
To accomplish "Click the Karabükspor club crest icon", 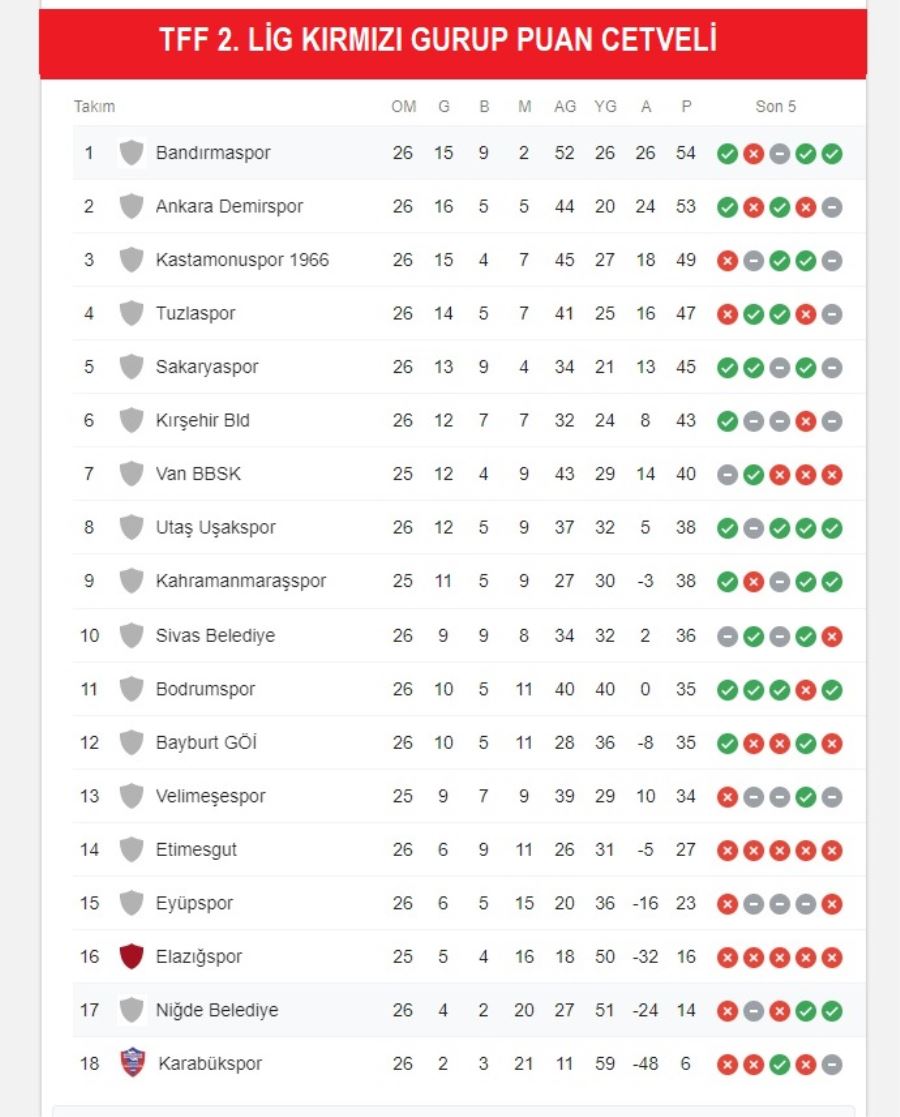I will [133, 1063].
